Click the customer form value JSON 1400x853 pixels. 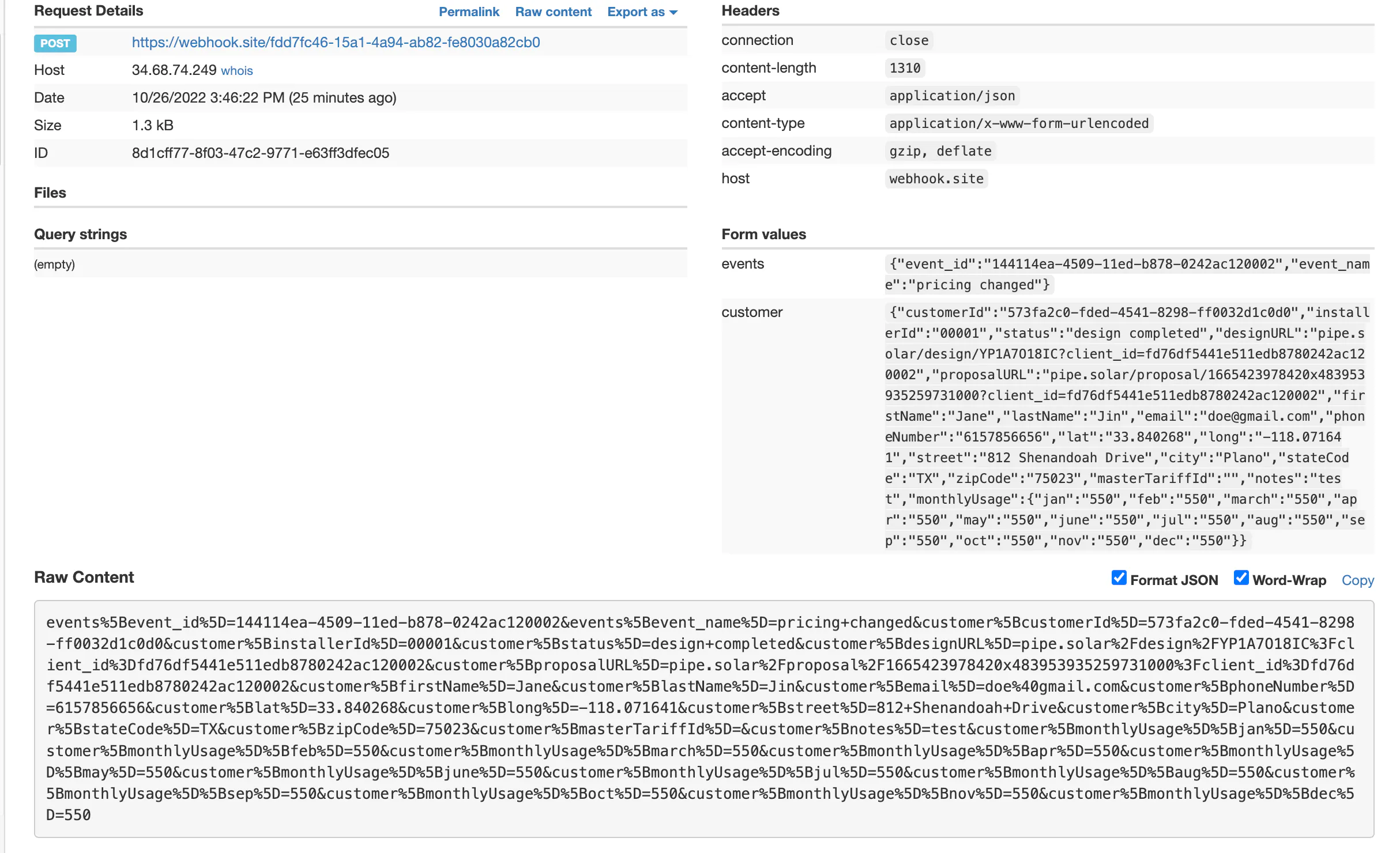[1127, 427]
